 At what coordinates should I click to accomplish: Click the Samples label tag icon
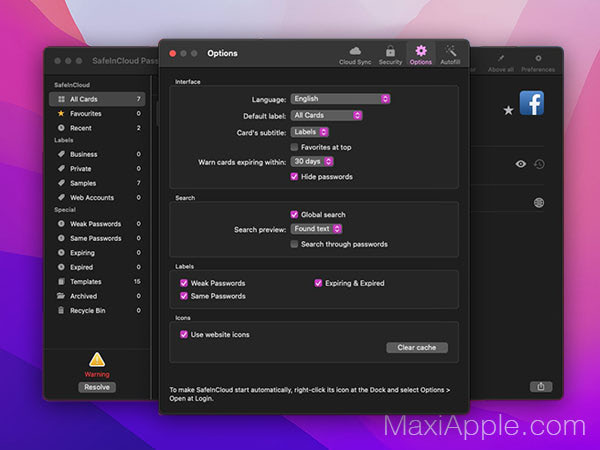click(x=61, y=183)
